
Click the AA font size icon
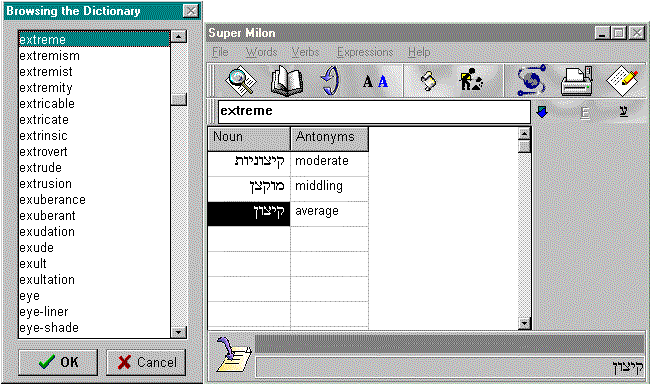point(376,81)
